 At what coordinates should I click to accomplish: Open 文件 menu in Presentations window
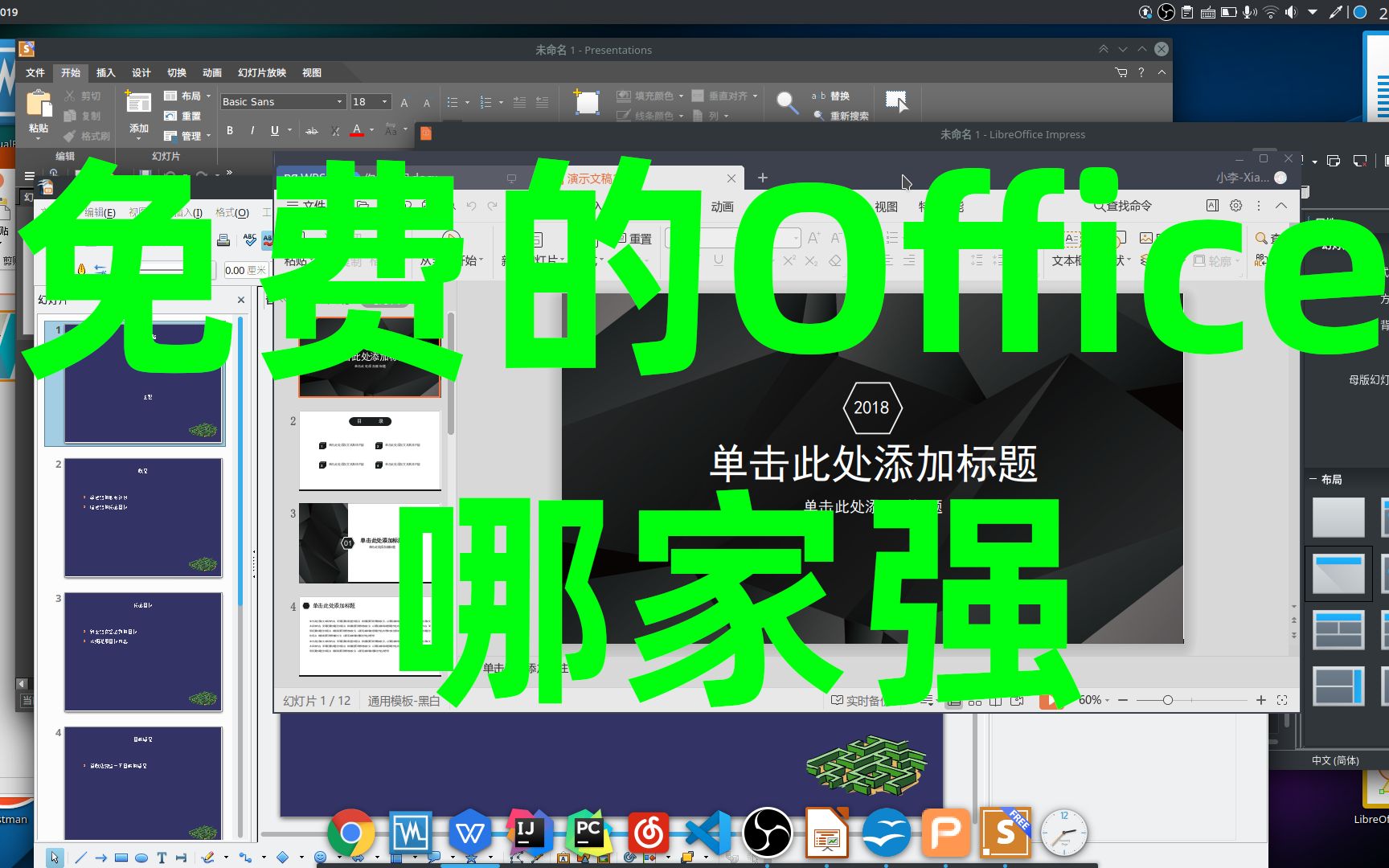pyautogui.click(x=35, y=72)
